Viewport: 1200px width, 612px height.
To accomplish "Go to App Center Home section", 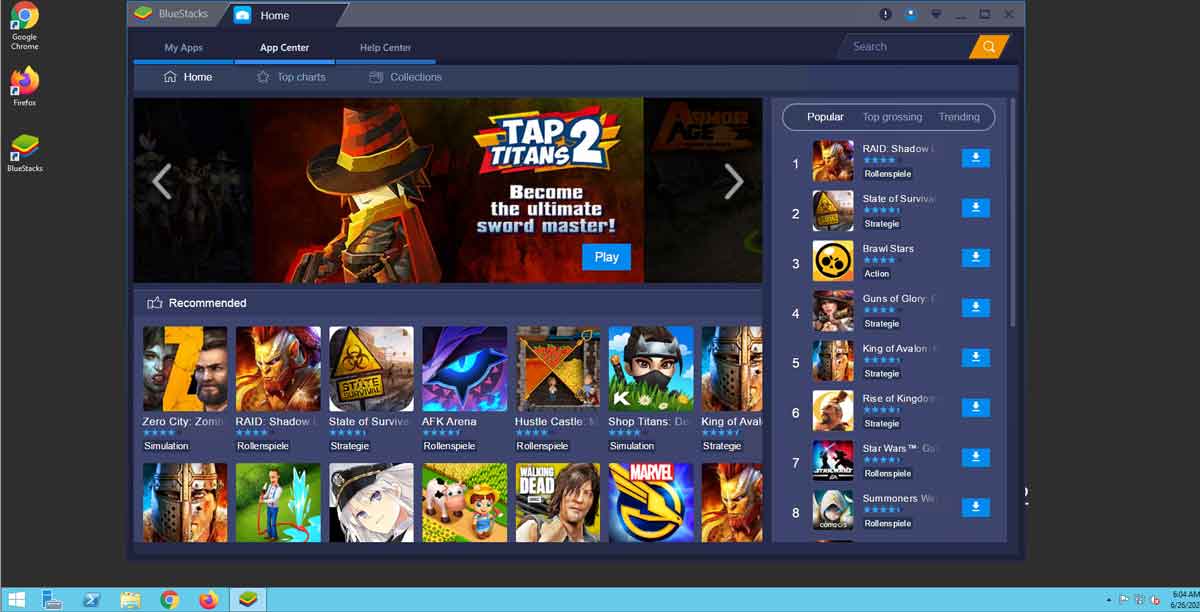I will coord(188,77).
